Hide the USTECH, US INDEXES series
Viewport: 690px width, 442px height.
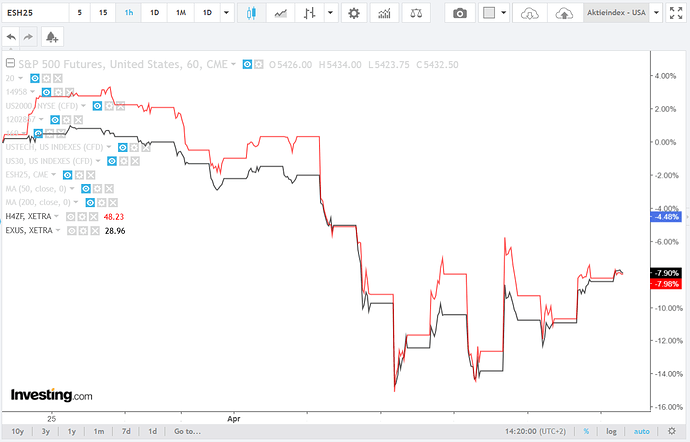[123, 147]
